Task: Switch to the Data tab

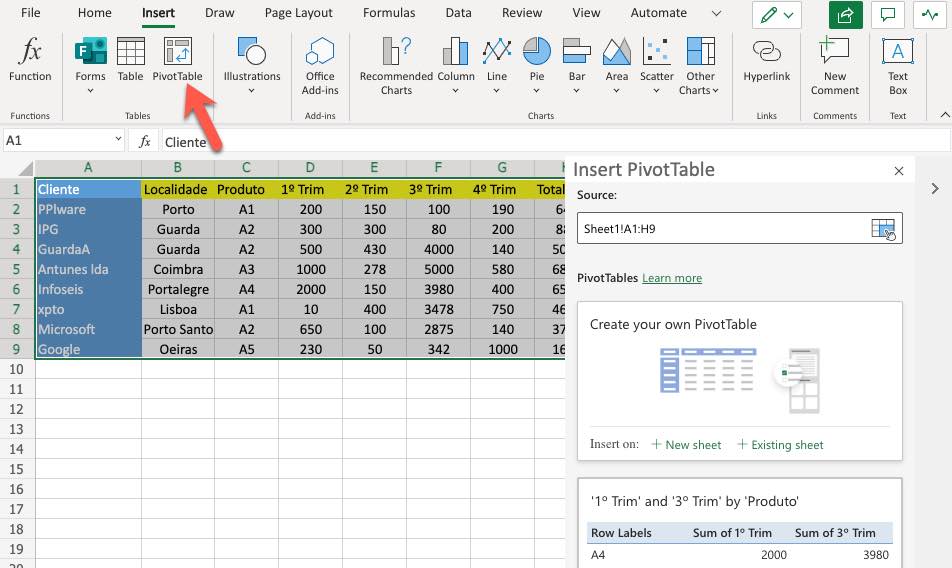Action: point(458,13)
